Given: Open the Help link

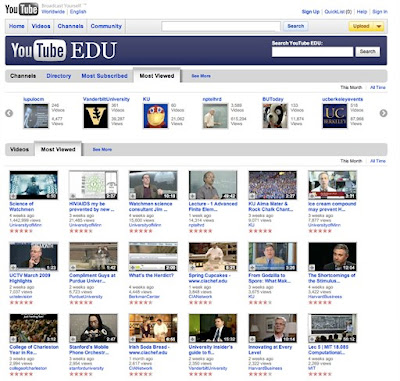Looking at the screenshot, I should 362,12.
